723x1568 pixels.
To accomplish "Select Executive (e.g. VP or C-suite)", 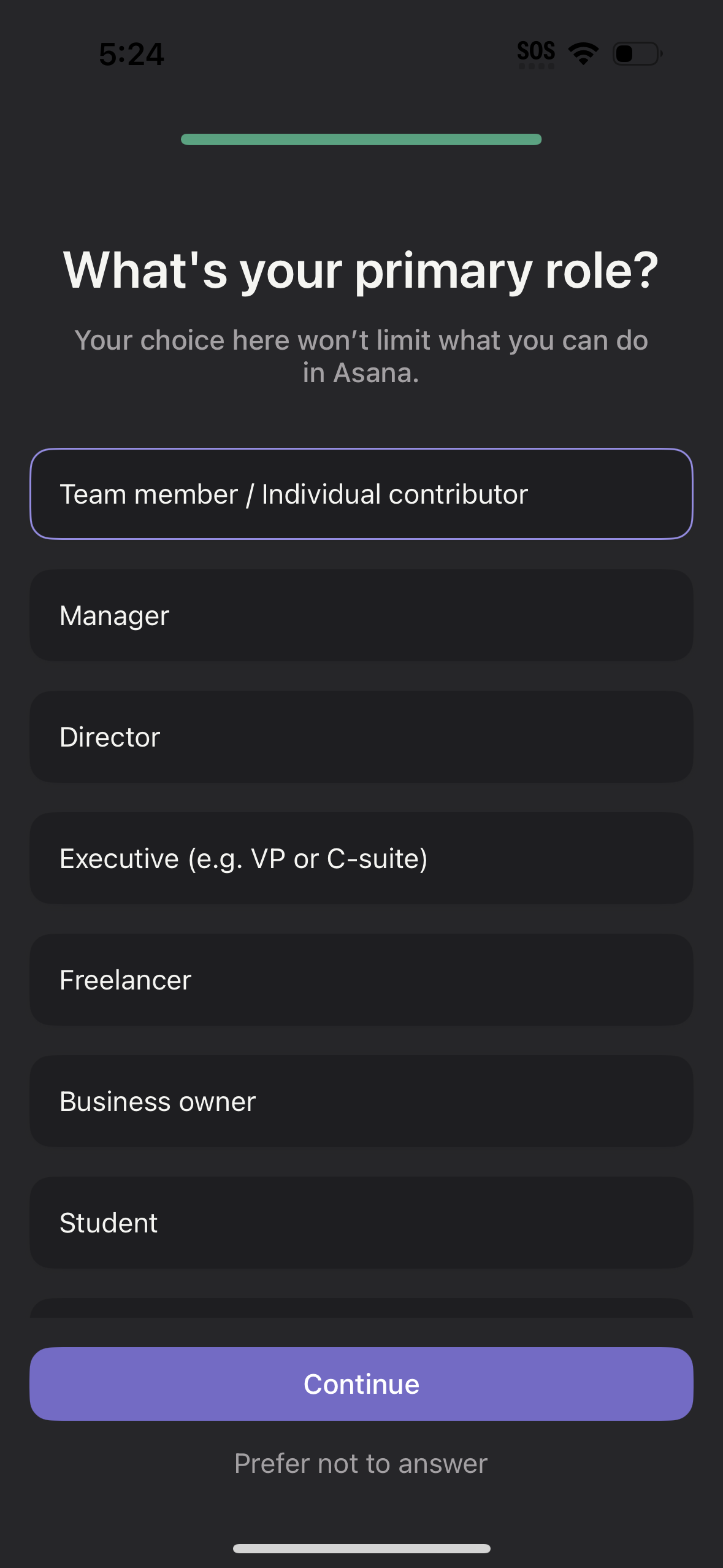I will (x=361, y=858).
